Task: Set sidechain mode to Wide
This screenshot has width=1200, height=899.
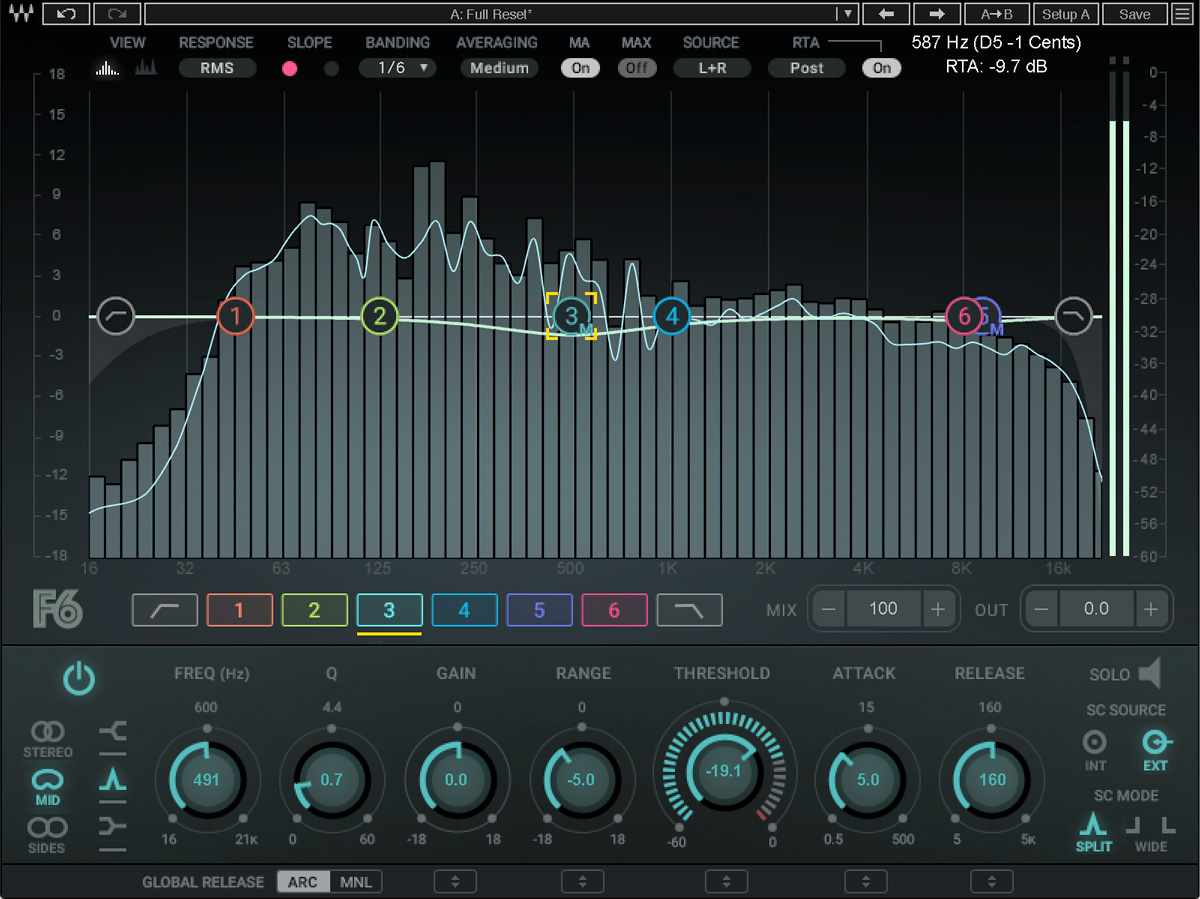Action: tap(1150, 832)
